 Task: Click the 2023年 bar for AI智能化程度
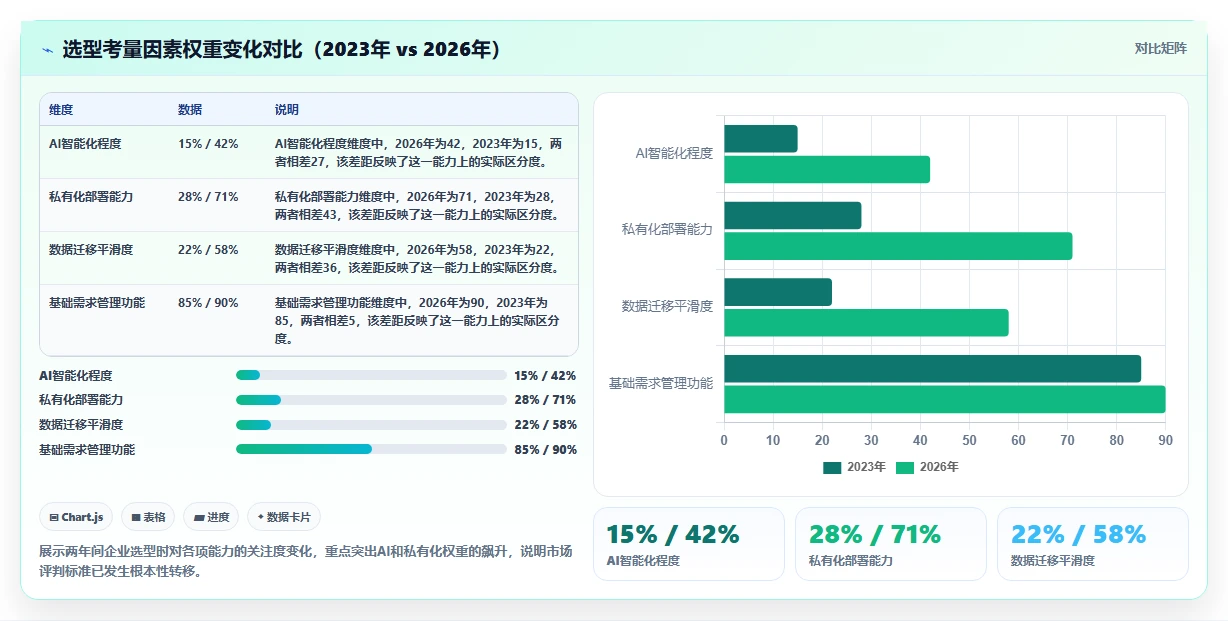(761, 139)
